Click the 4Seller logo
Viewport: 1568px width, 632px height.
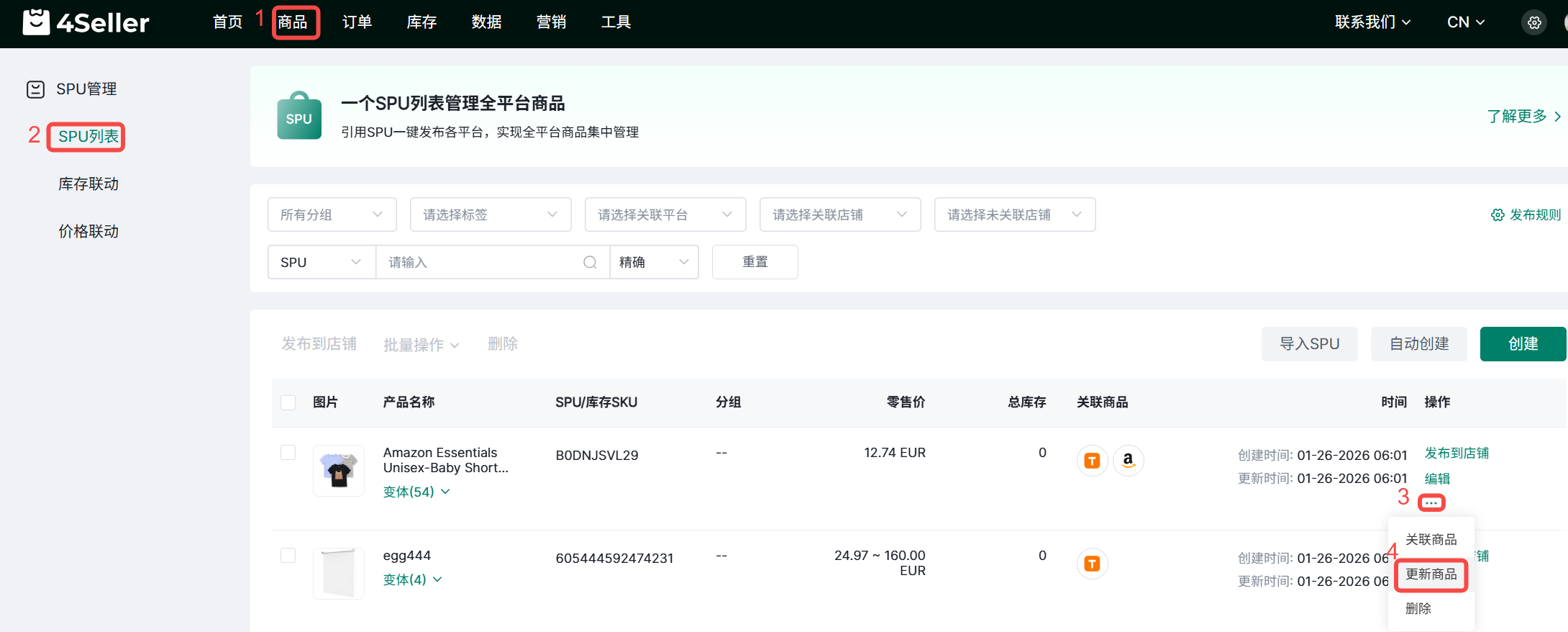[x=86, y=22]
